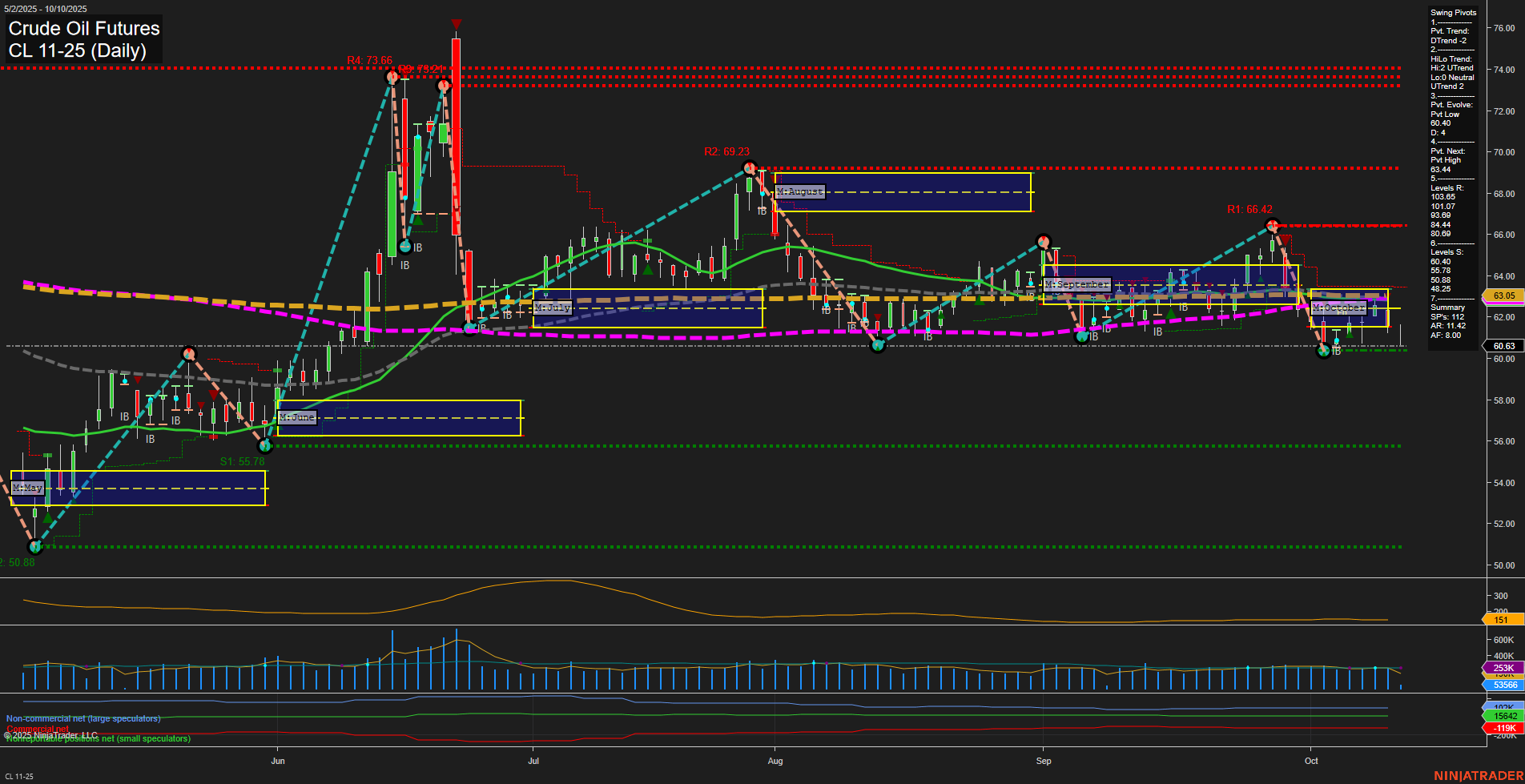The image size is (1525, 784).
Task: Click the magenta 63.05 price tag on the axis
Action: (x=1503, y=296)
